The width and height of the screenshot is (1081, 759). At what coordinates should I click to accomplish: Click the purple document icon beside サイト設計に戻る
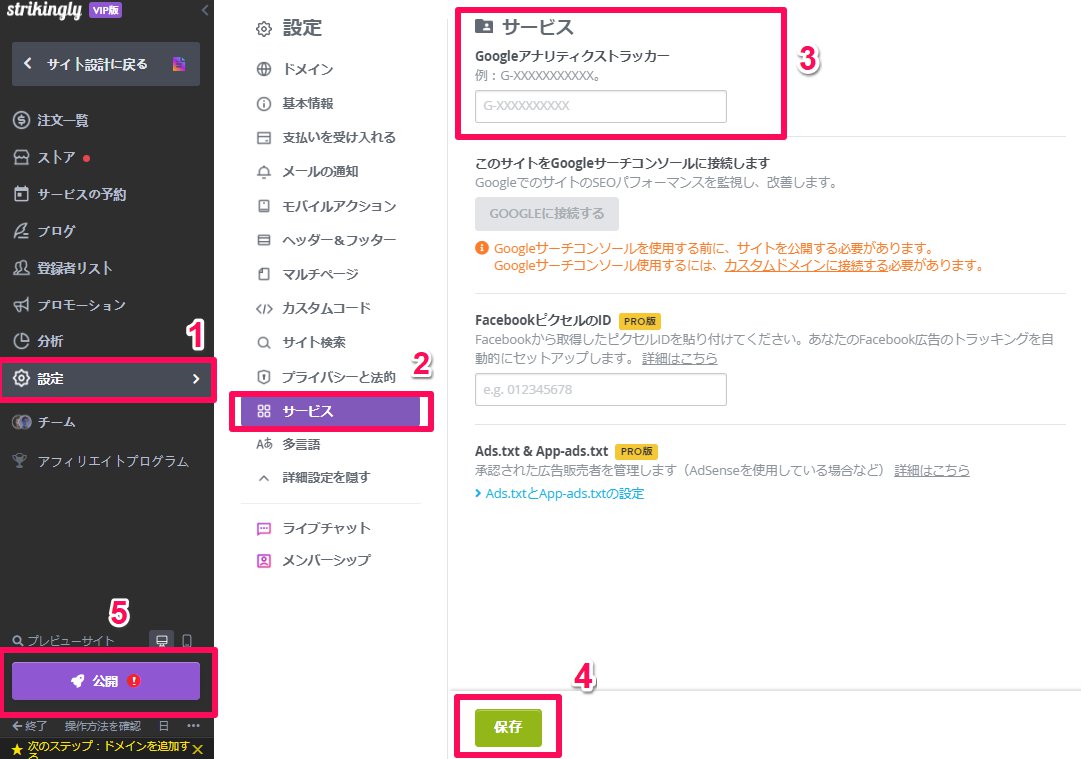[179, 64]
